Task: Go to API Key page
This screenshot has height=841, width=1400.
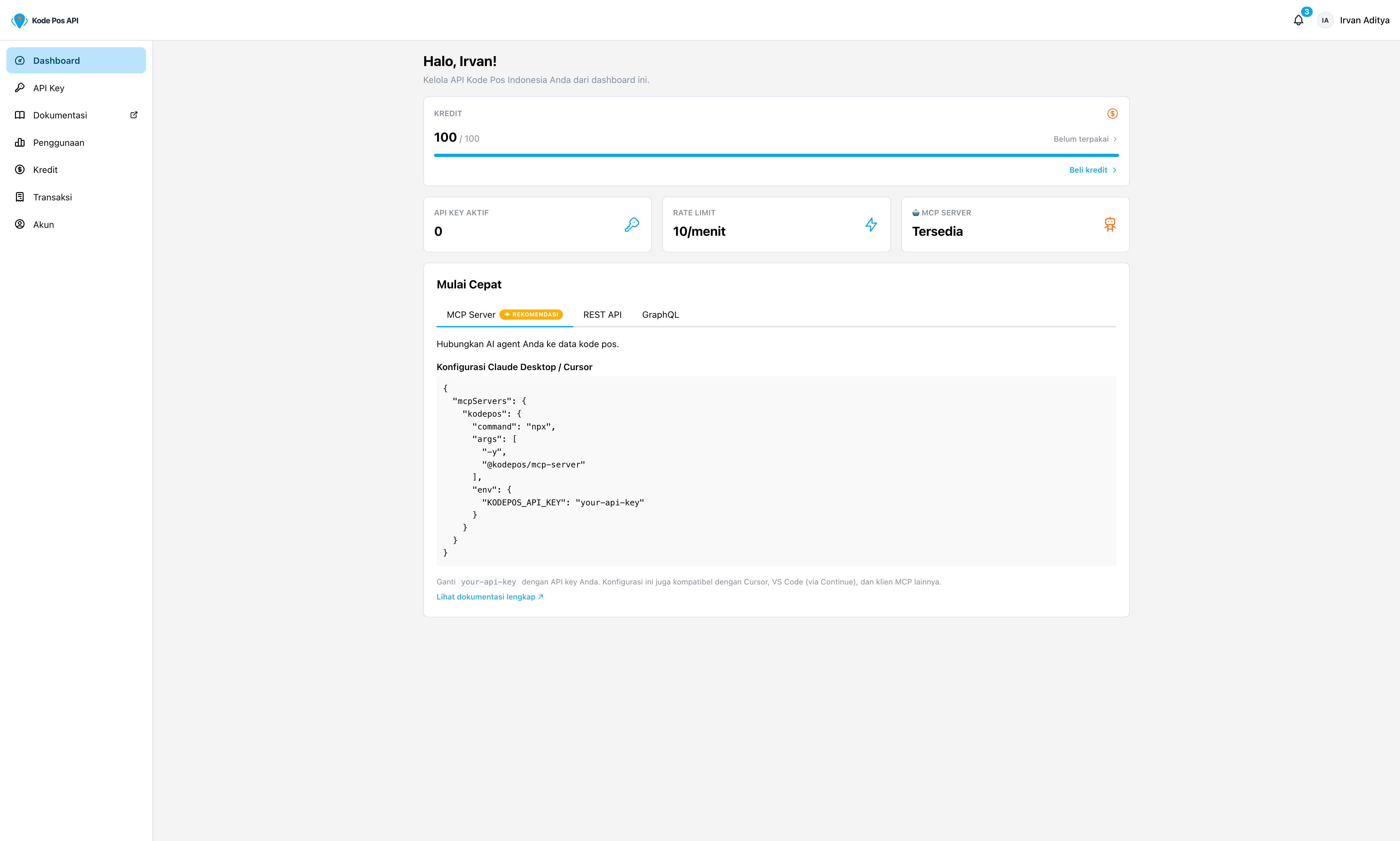Action: tap(76, 88)
